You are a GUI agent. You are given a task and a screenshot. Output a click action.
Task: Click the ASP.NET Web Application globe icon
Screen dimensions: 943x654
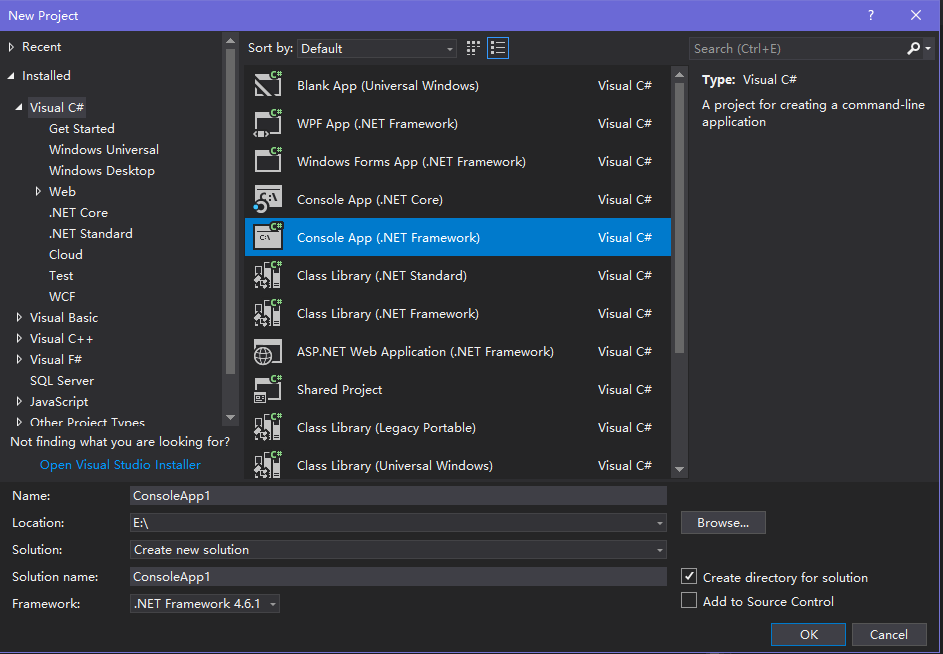coord(268,351)
